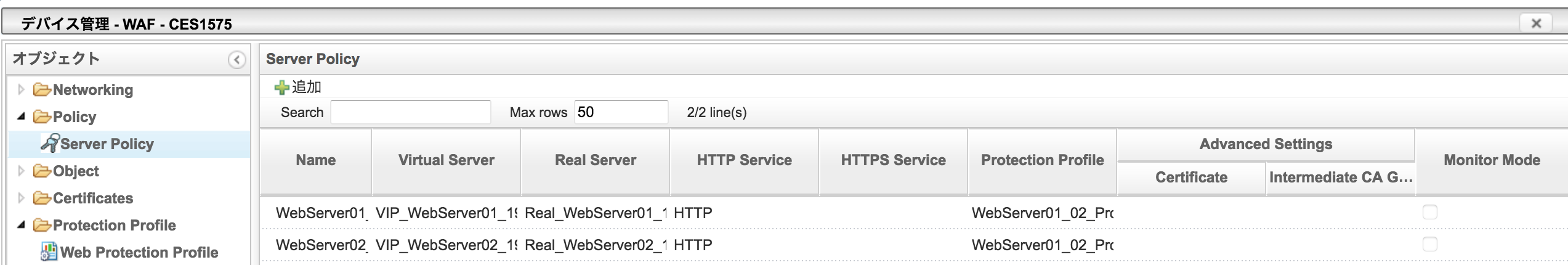Click the Web Protection Profile icon
The height and width of the screenshot is (265, 1568).
tap(49, 251)
